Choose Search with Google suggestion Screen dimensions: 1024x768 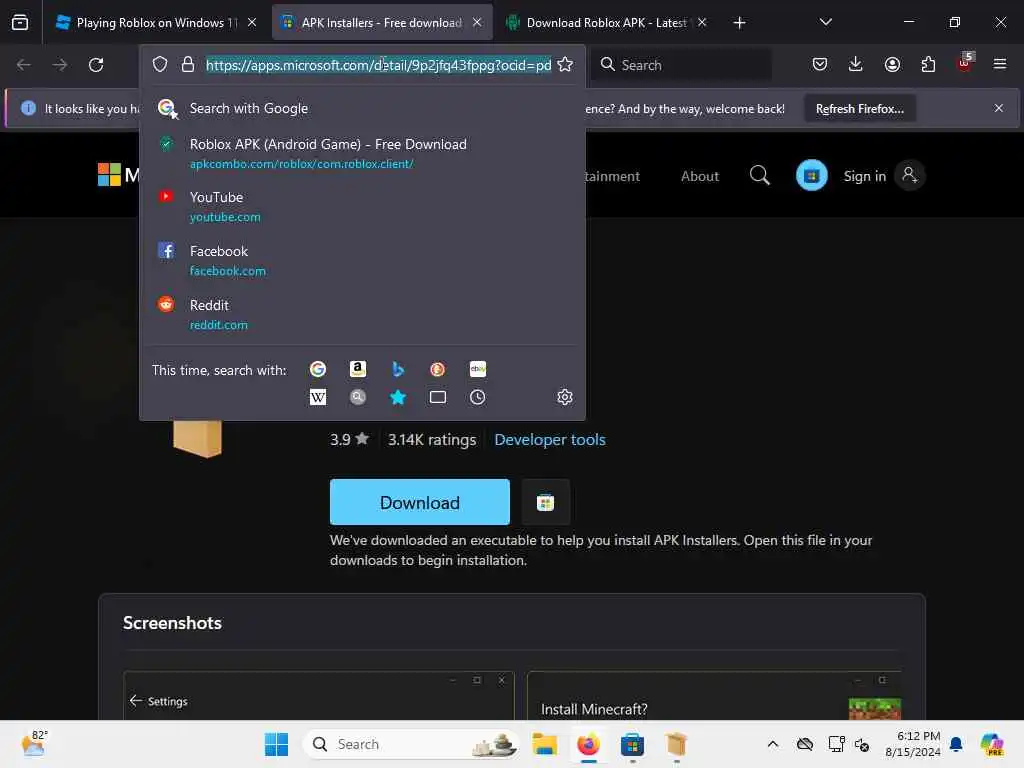pyautogui.click(x=362, y=108)
